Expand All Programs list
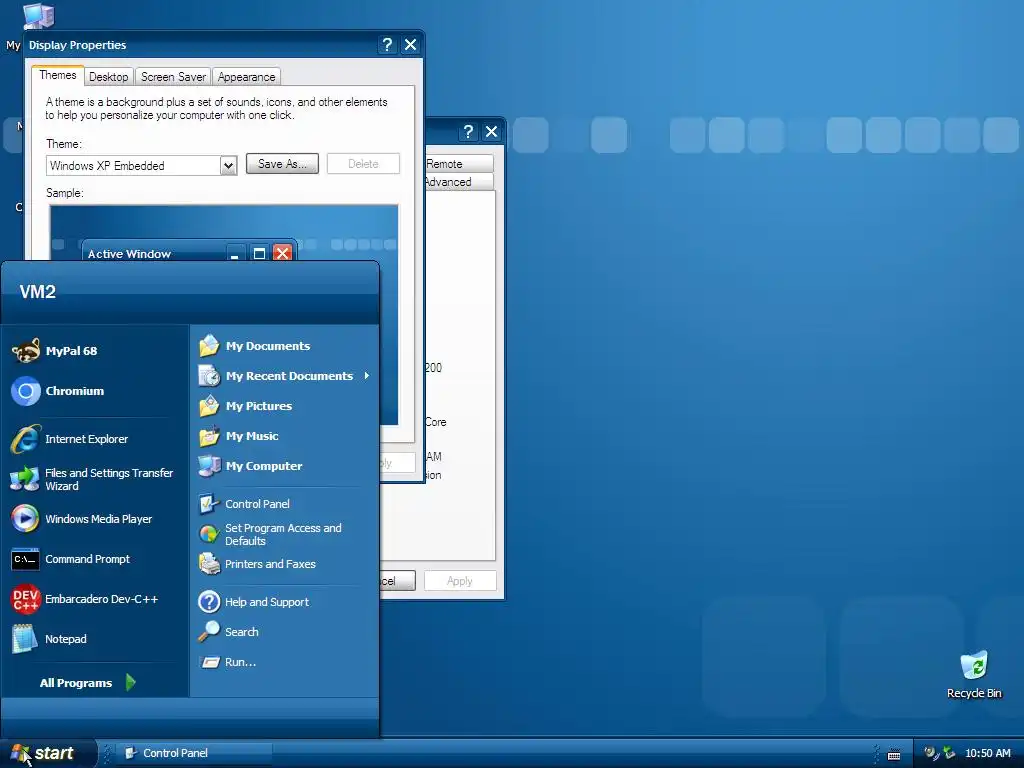This screenshot has width=1024, height=768. pos(88,683)
